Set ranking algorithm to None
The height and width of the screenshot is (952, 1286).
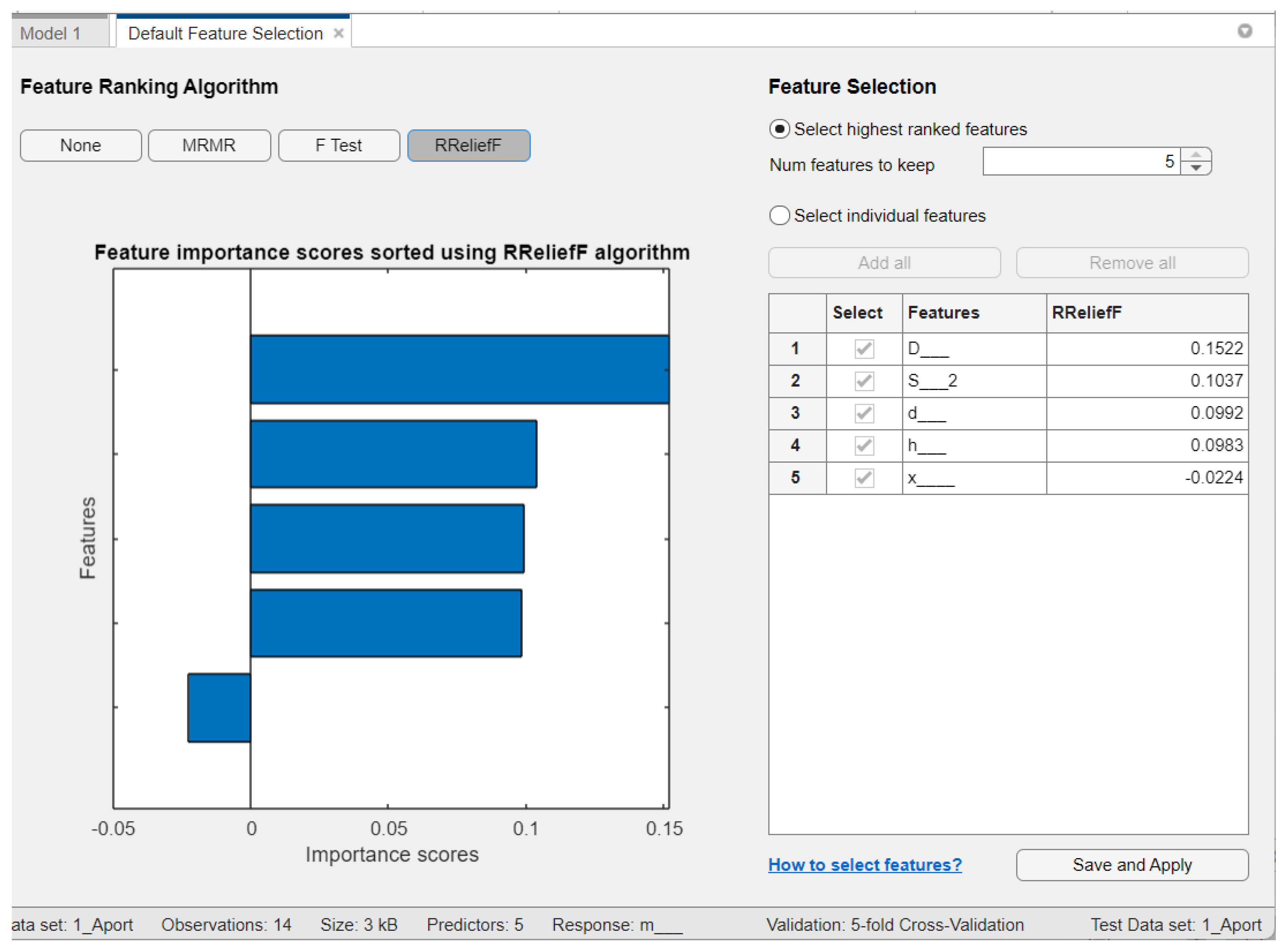tap(81, 145)
